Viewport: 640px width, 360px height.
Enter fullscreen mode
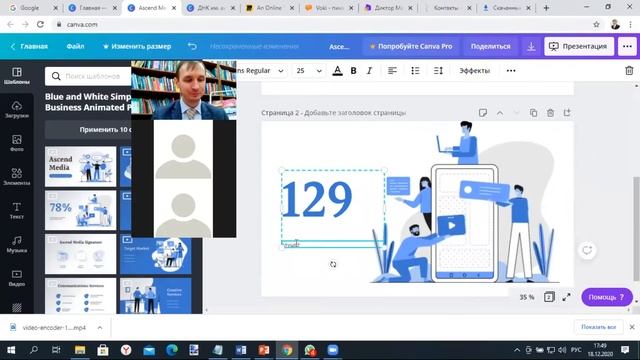coord(566,297)
